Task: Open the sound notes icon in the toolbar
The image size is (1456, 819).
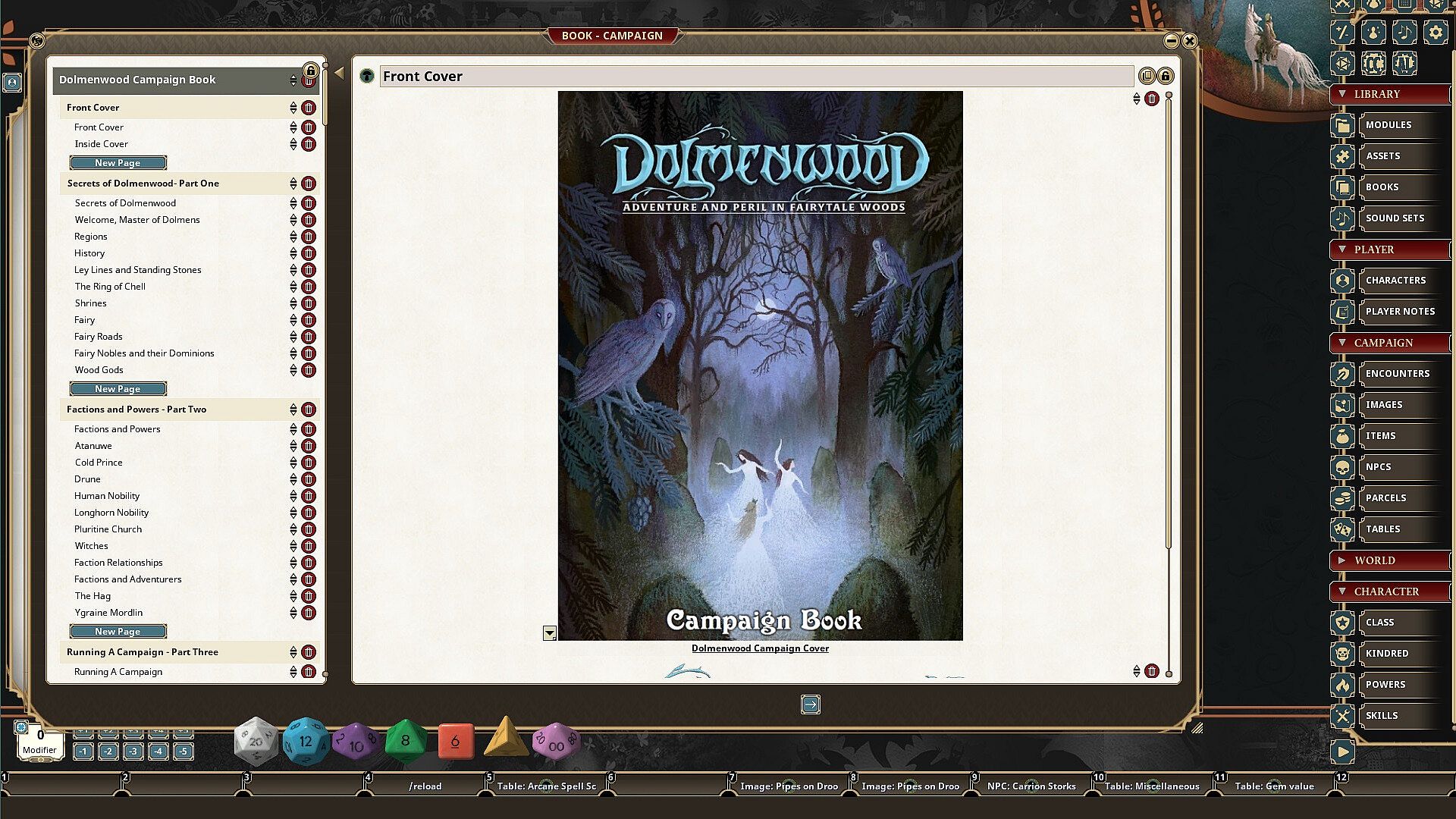Action: [x=1404, y=33]
